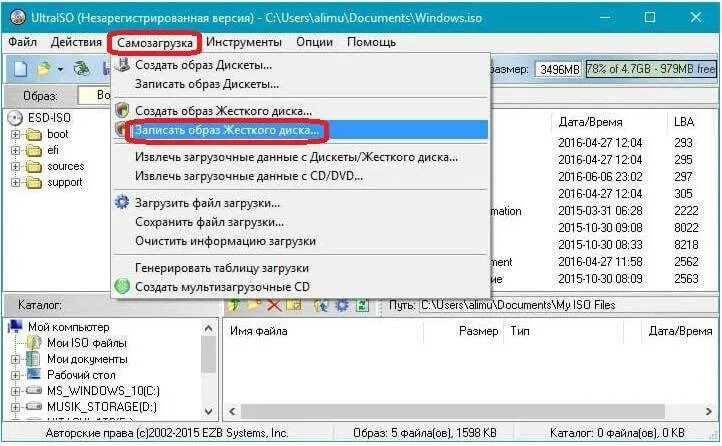722x446 pixels.
Task: Choose Сохранить файл загрузки menu item
Action: (x=301, y=222)
